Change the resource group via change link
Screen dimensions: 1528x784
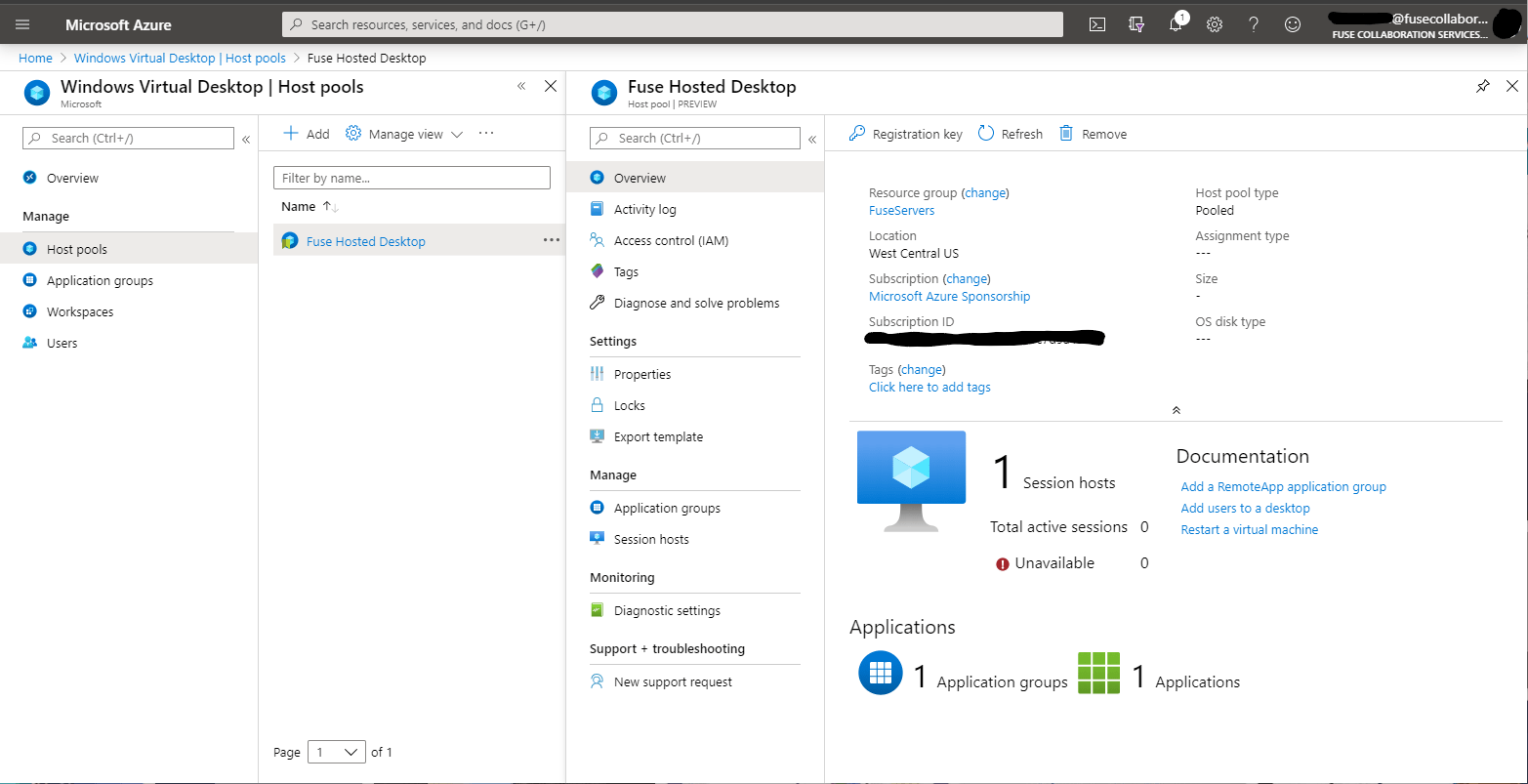(985, 192)
